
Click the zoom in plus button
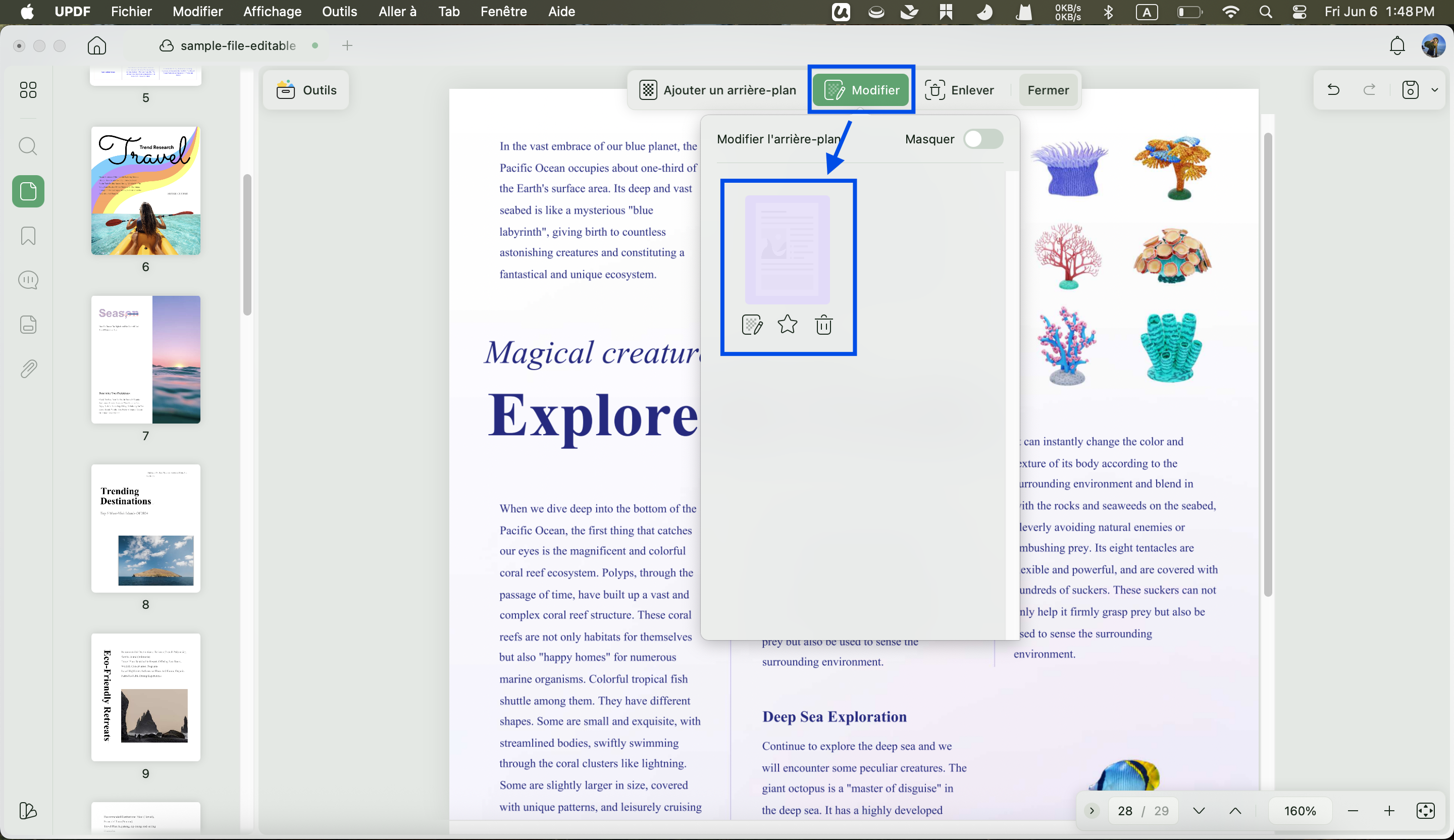coord(1389,811)
